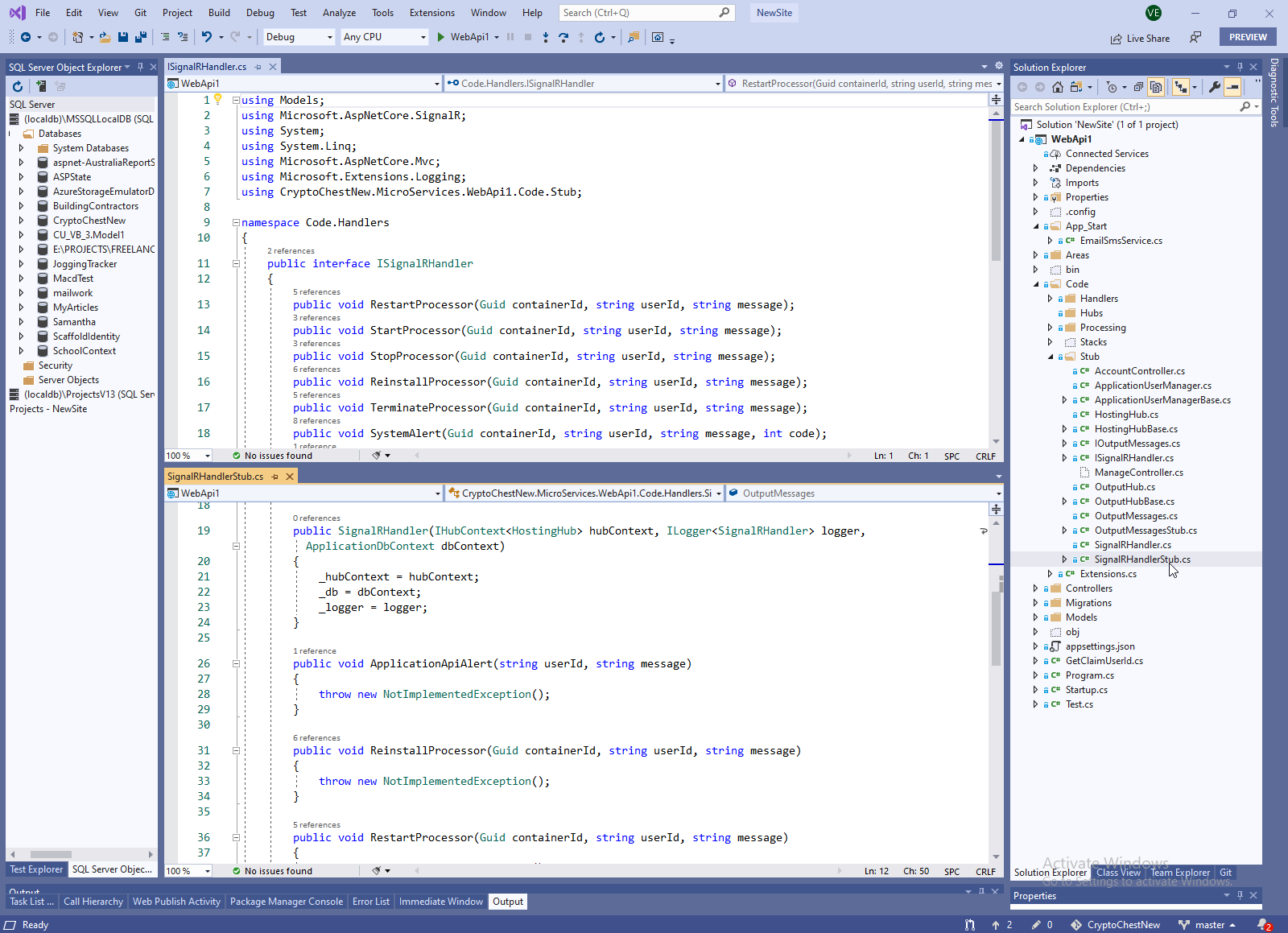This screenshot has width=1288, height=933.
Task: Expand the Controllers folder
Action: click(1036, 588)
